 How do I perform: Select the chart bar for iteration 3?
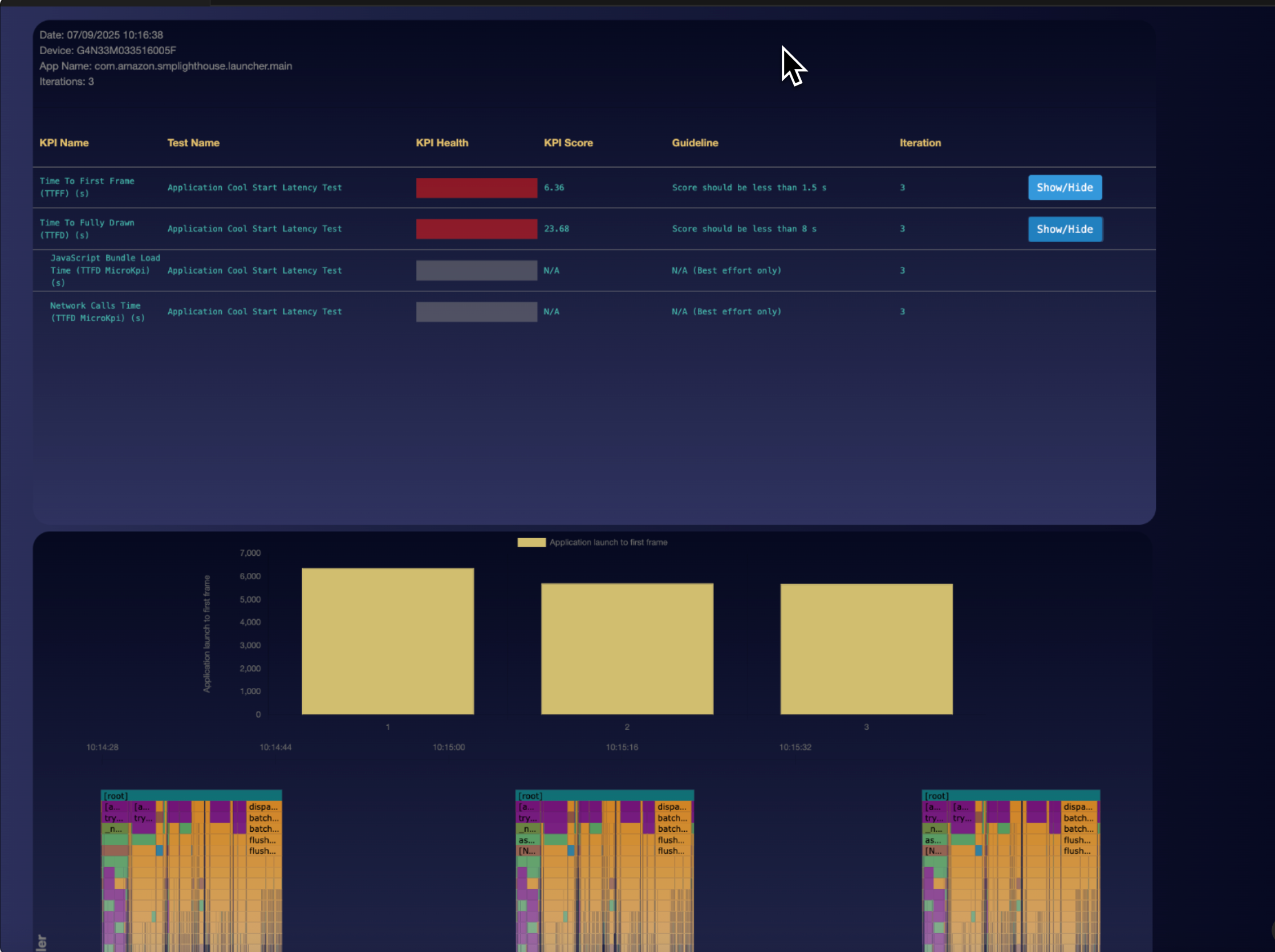click(866, 649)
